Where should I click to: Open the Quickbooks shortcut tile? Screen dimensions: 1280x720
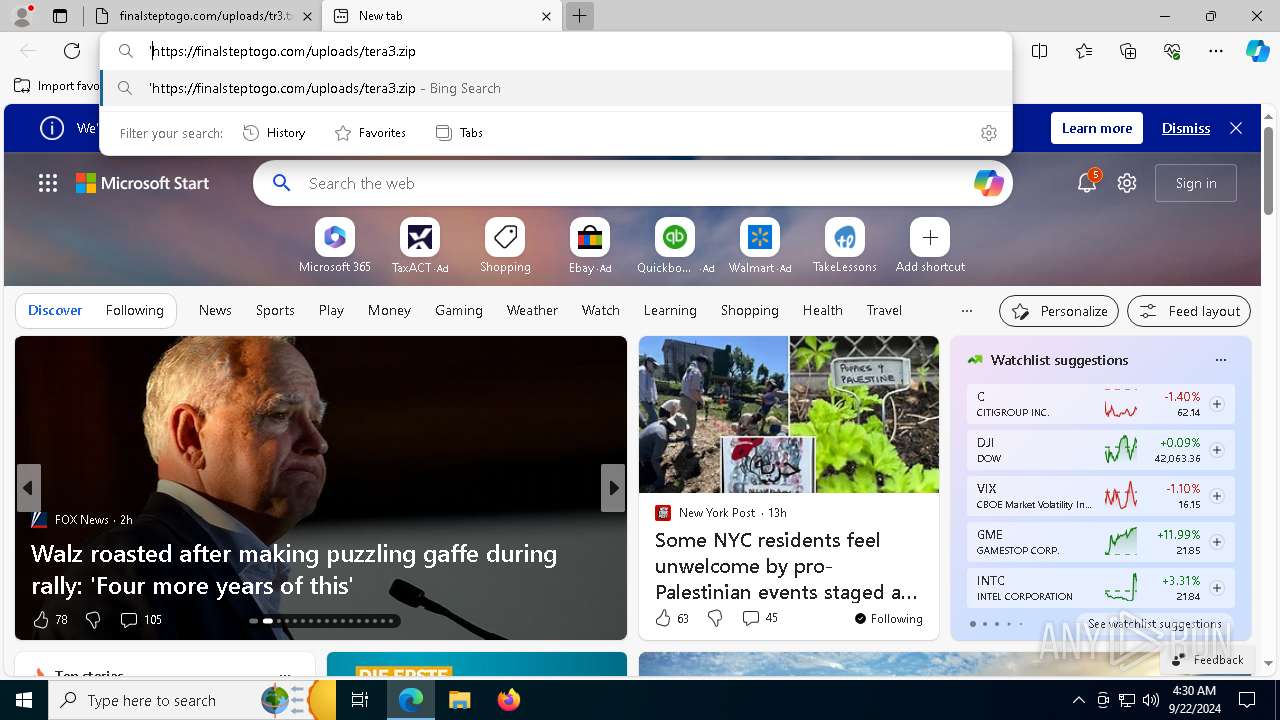pyautogui.click(x=675, y=246)
